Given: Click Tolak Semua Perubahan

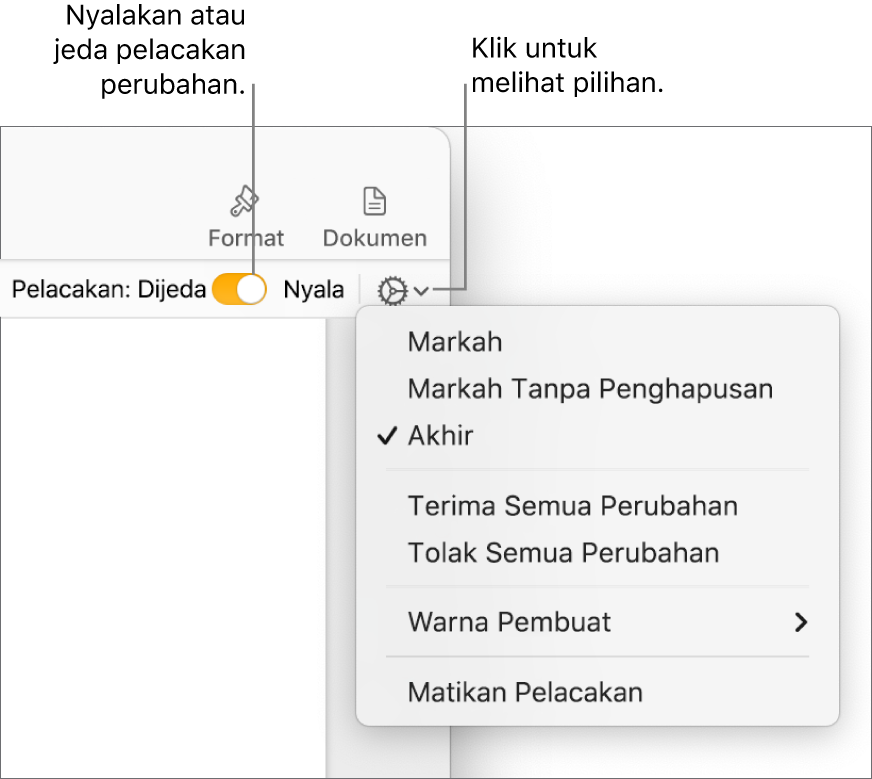Looking at the screenshot, I should pos(563,553).
